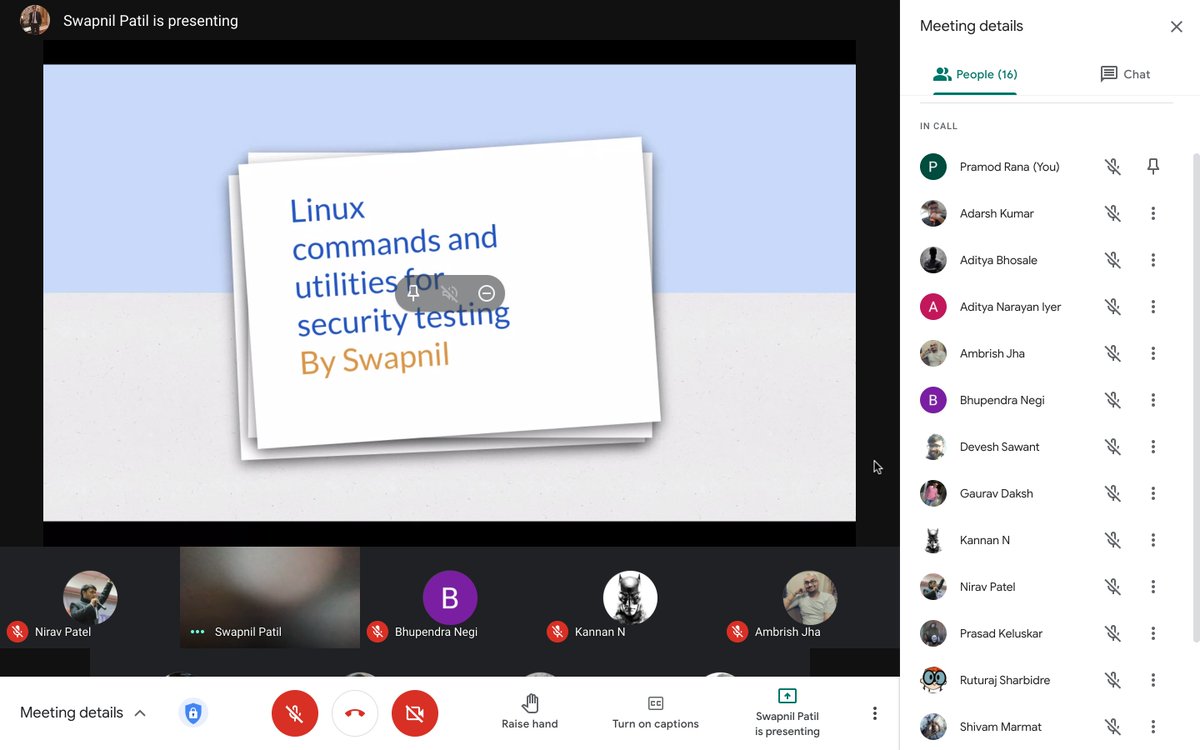1200x750 pixels.
Task: Leave the call with hang-up button
Action: (x=355, y=713)
